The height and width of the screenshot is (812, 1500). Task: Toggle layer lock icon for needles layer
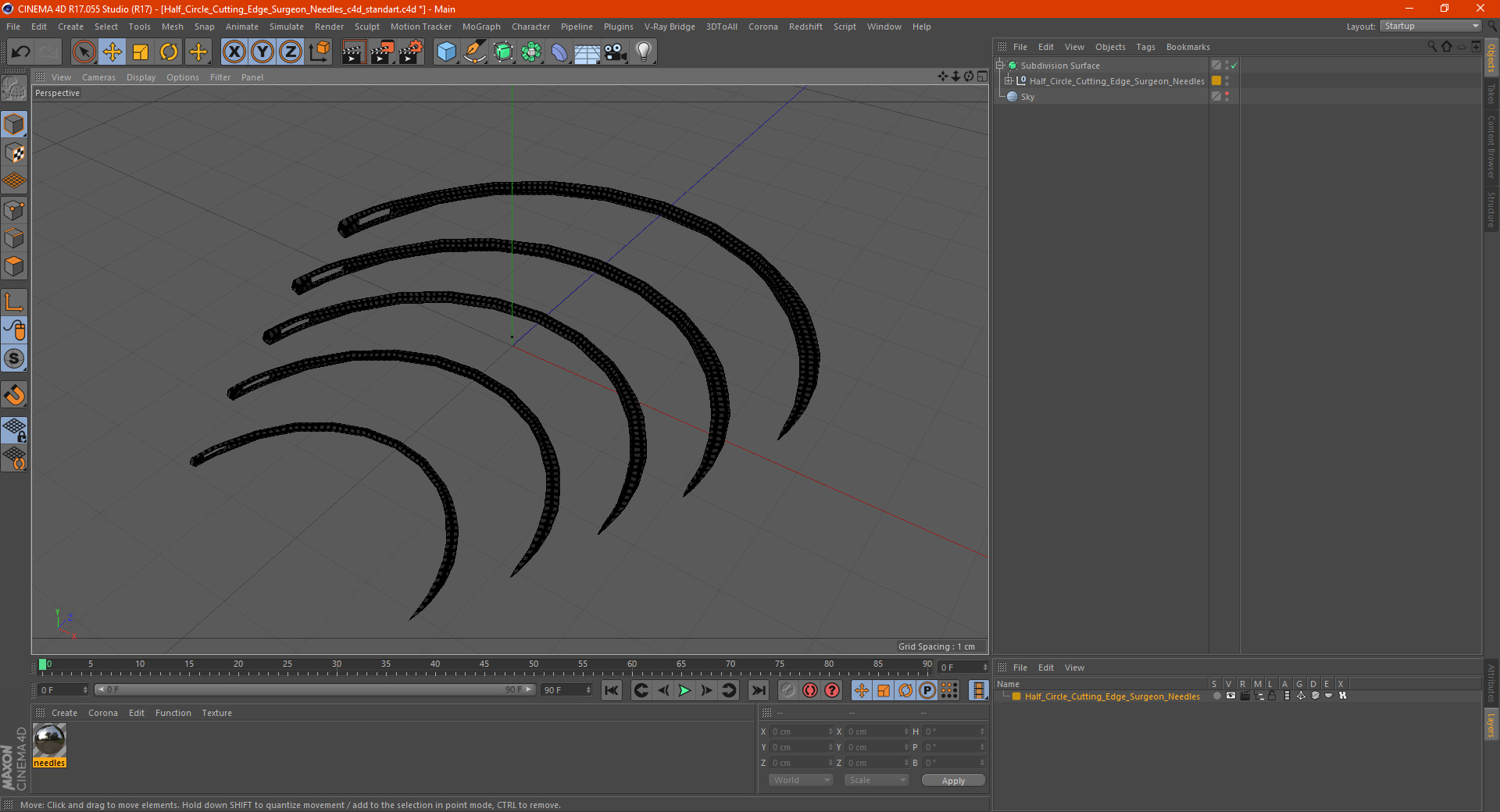tap(1272, 696)
